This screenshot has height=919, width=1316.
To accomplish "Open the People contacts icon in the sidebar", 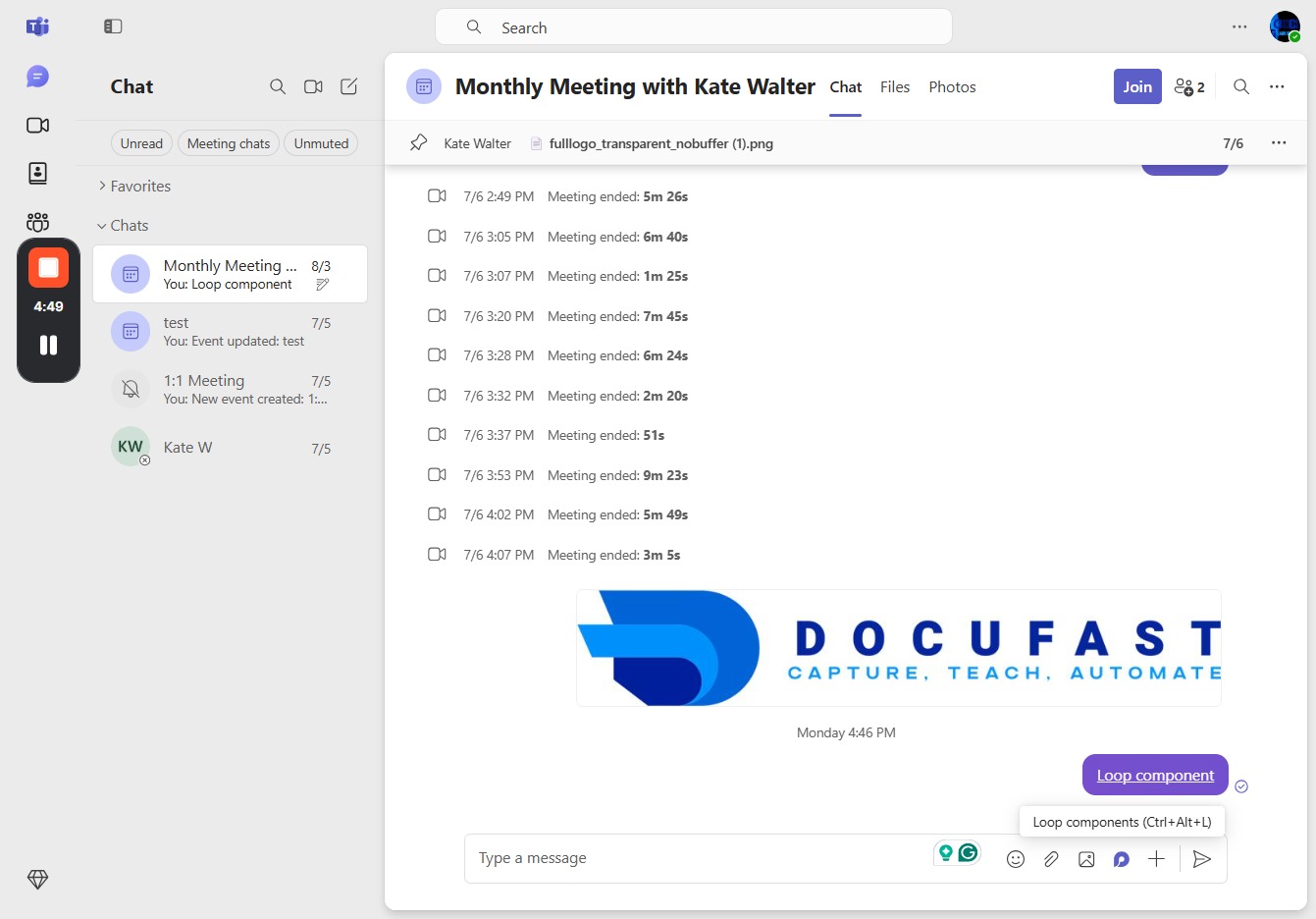I will coord(37,173).
